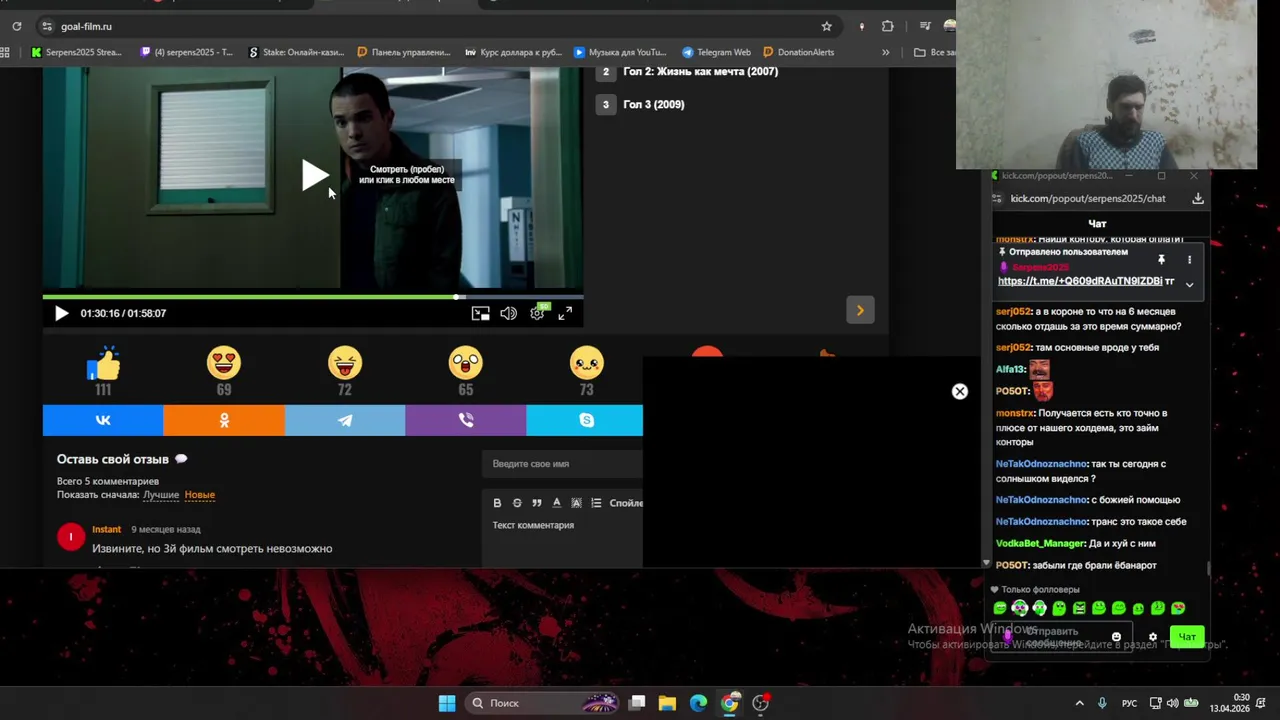Select Гол 3 (2009) from the list

[653, 104]
